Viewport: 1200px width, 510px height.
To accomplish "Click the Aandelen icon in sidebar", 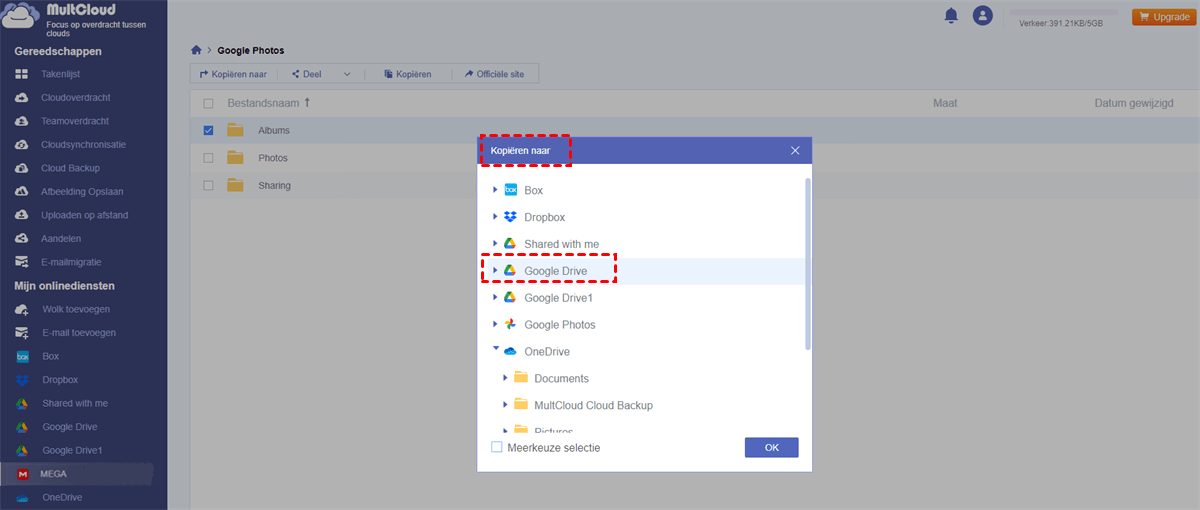I will pos(21,239).
